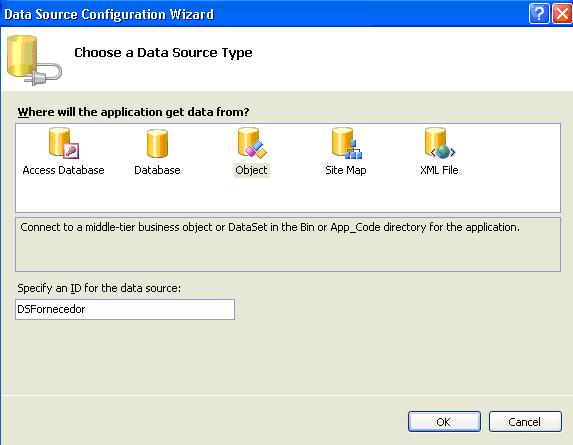573x445 pixels.
Task: Click the highlighted "Object" label
Action: click(251, 170)
